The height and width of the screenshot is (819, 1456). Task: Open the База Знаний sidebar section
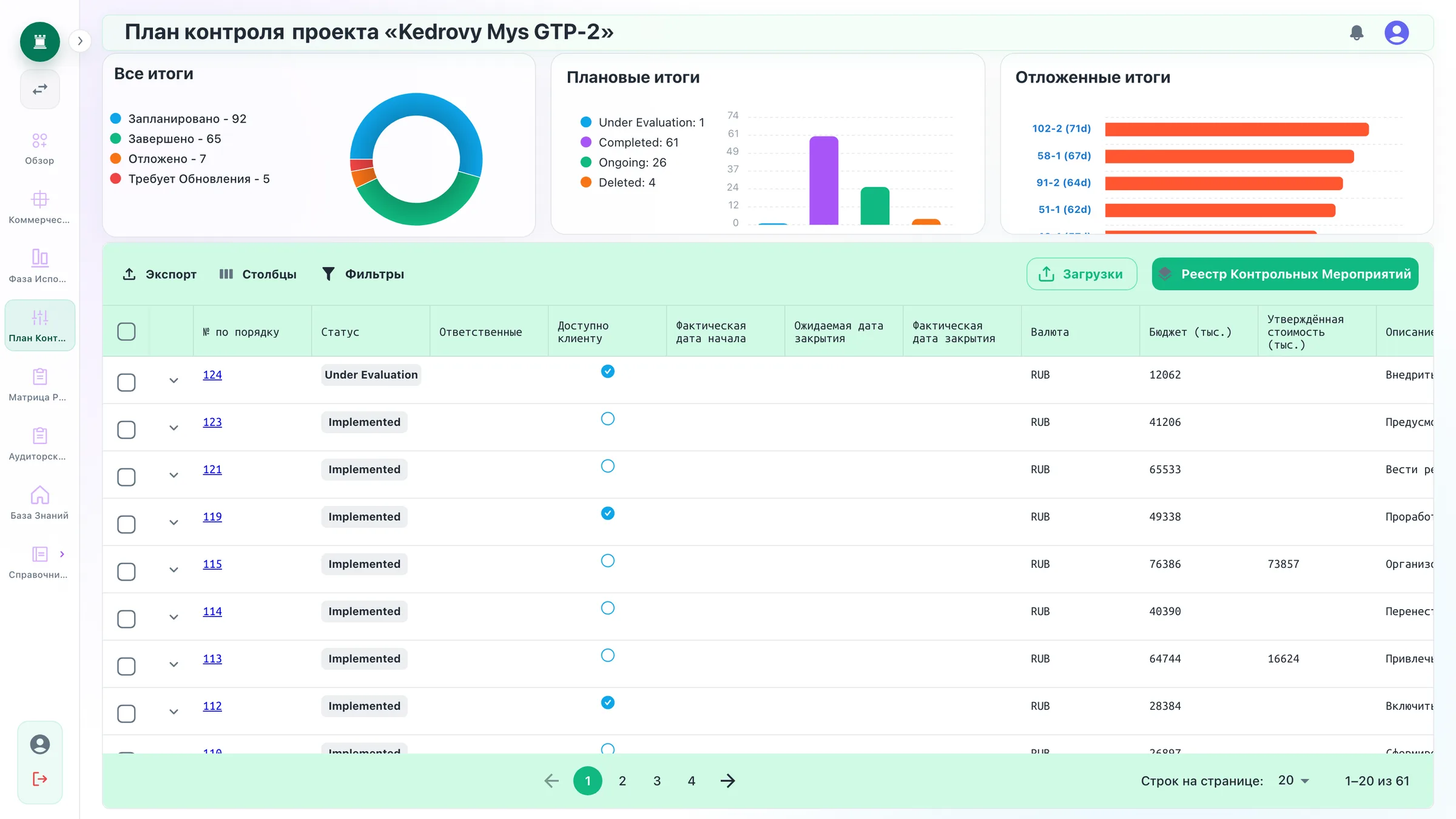(39, 504)
